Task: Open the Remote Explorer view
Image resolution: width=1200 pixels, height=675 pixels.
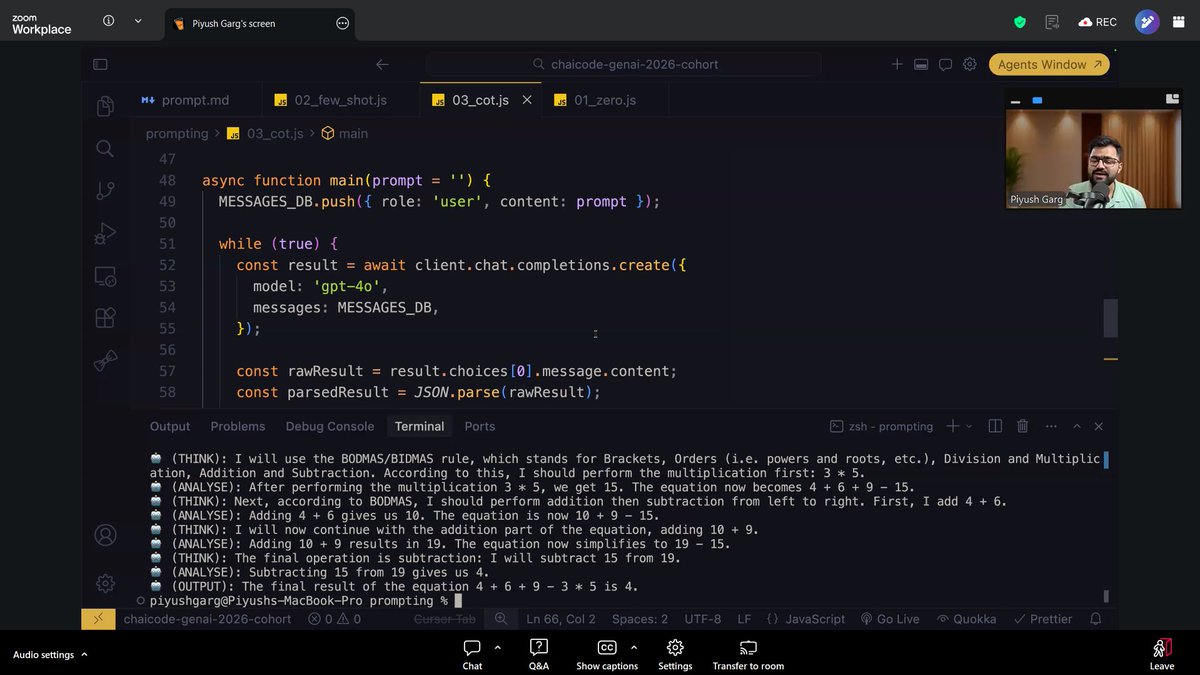Action: tap(105, 276)
